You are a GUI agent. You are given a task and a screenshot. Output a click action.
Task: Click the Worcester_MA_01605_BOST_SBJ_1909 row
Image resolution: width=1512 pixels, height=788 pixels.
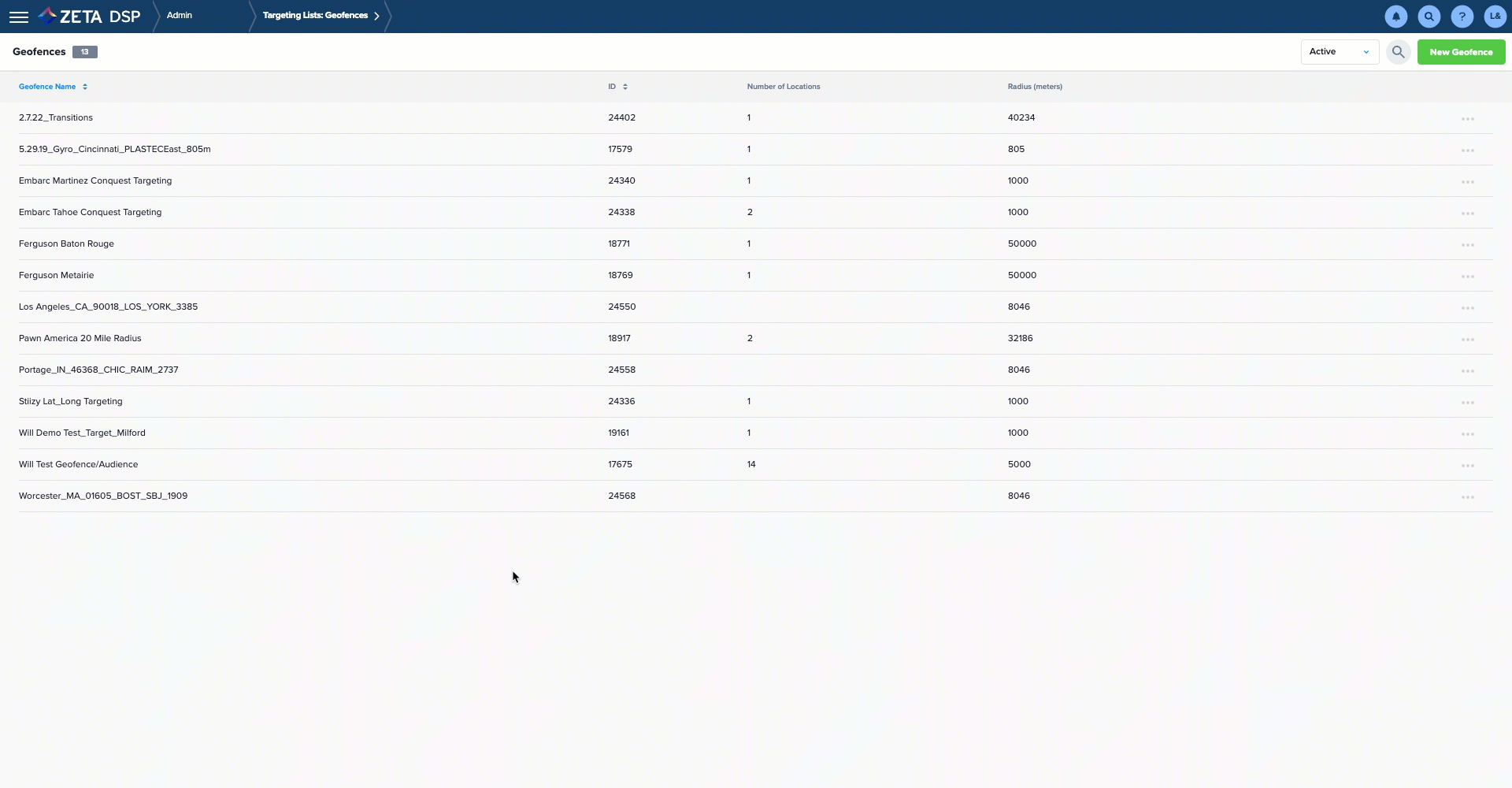(755, 496)
